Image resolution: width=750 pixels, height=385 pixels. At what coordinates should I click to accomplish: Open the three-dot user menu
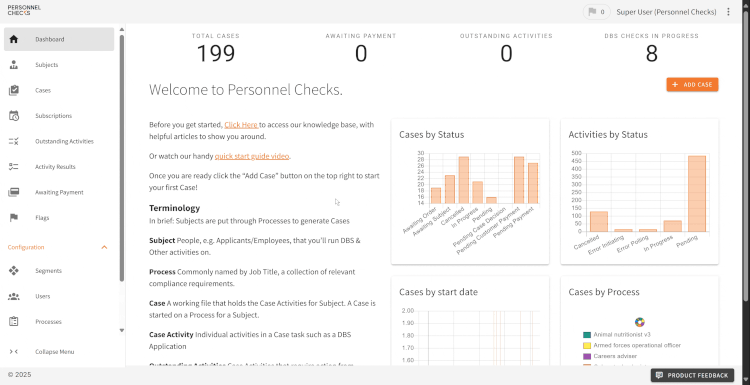click(728, 12)
